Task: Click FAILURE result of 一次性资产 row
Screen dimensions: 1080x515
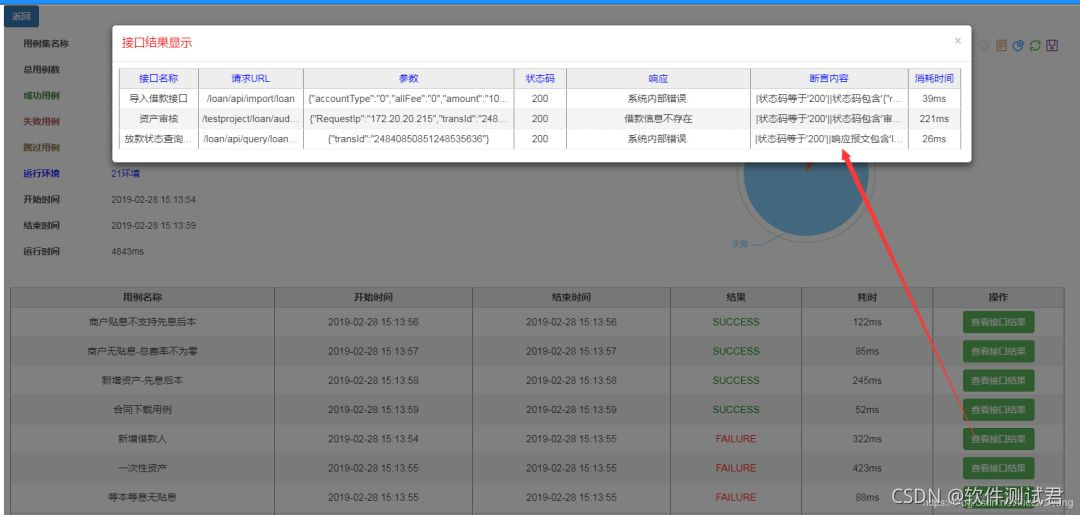Action: pyautogui.click(x=736, y=468)
